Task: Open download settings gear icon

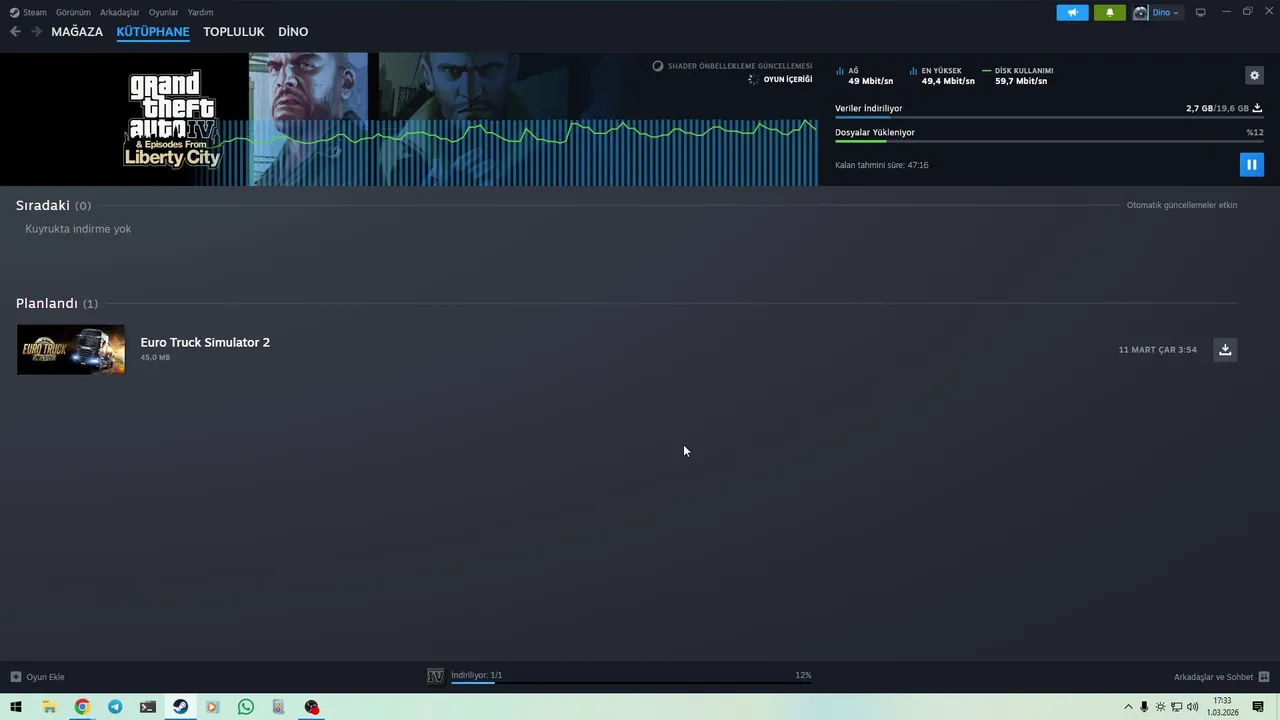Action: tap(1254, 75)
